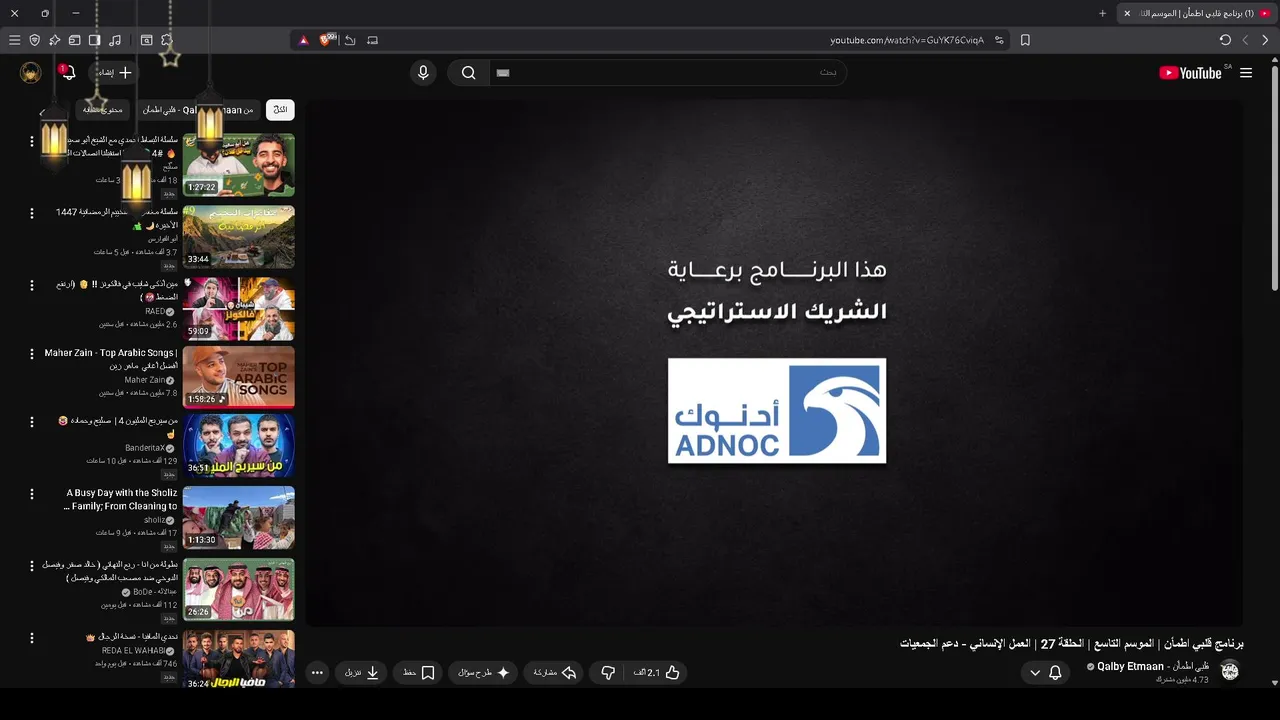Image resolution: width=1280 pixels, height=720 pixels.
Task: Open YouTube notifications bell
Action: (x=68, y=73)
